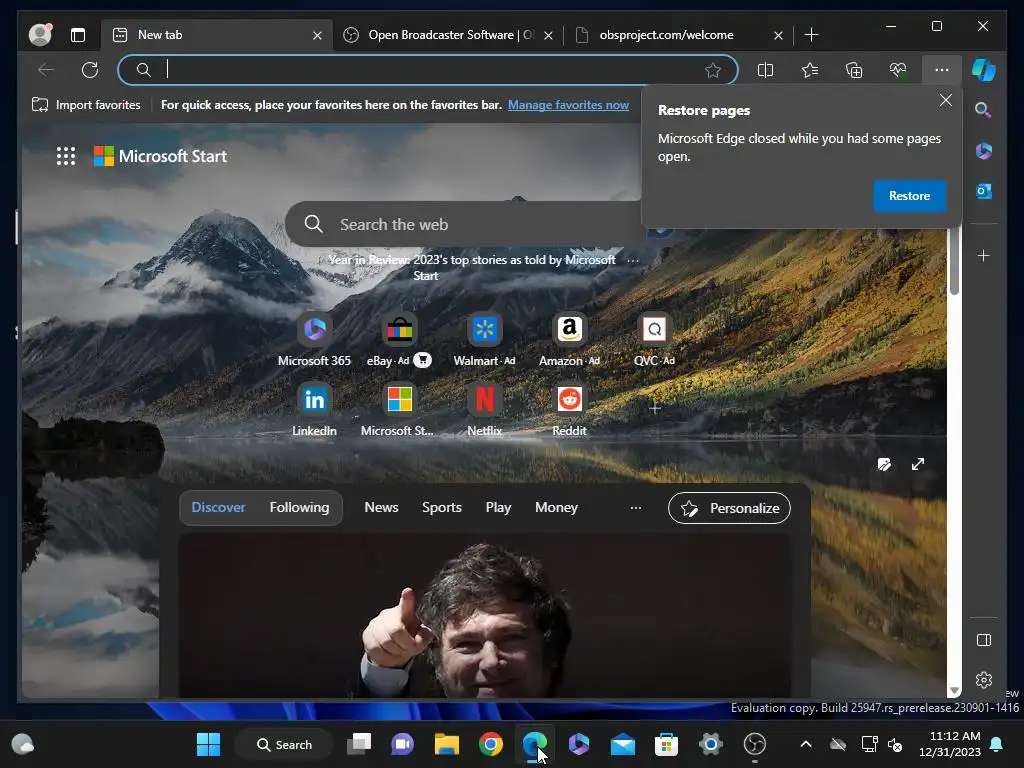
Task: Close the Open Broadcaster Software tab
Action: click(x=549, y=35)
